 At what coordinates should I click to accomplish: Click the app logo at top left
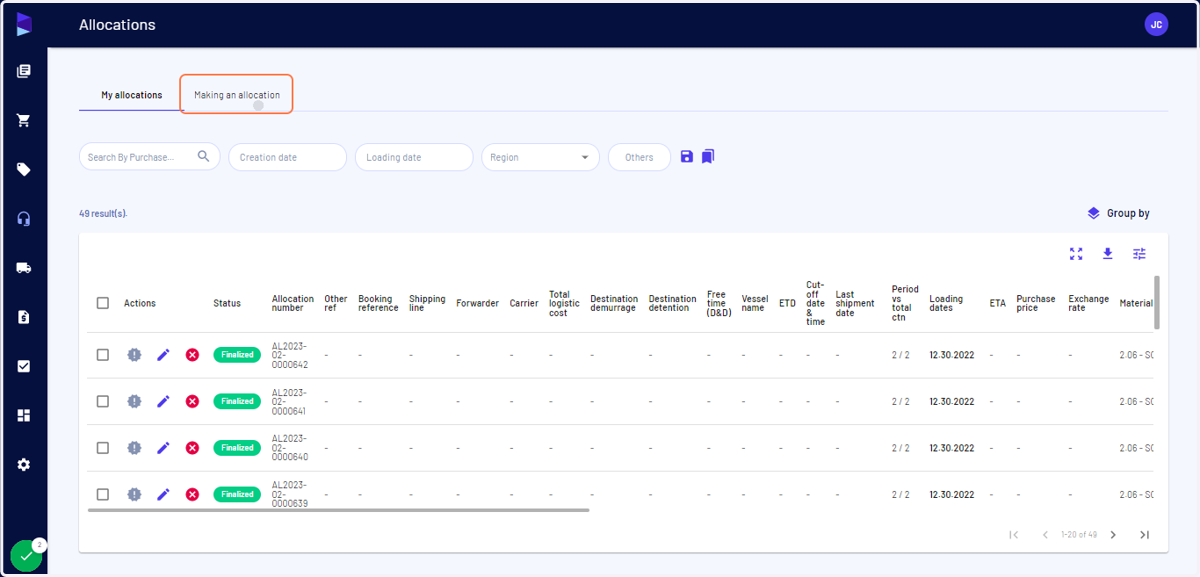24,25
